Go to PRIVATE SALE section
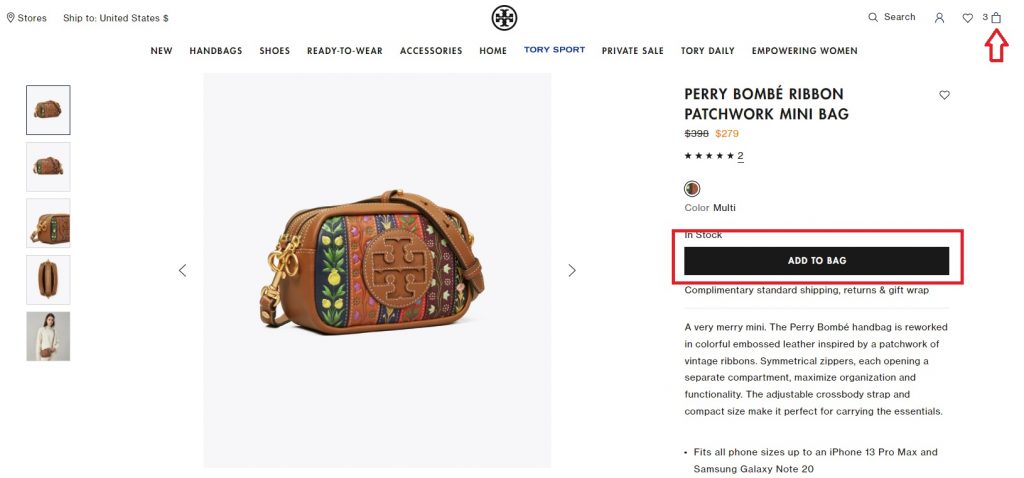 tap(633, 51)
